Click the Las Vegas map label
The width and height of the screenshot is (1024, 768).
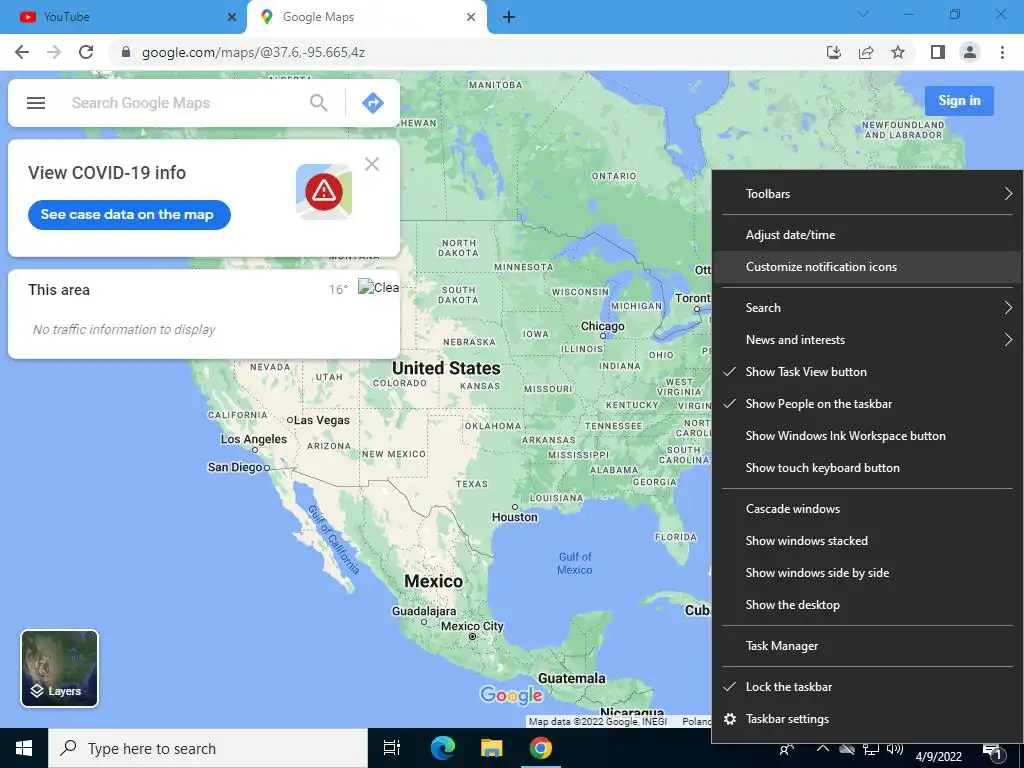321,421
